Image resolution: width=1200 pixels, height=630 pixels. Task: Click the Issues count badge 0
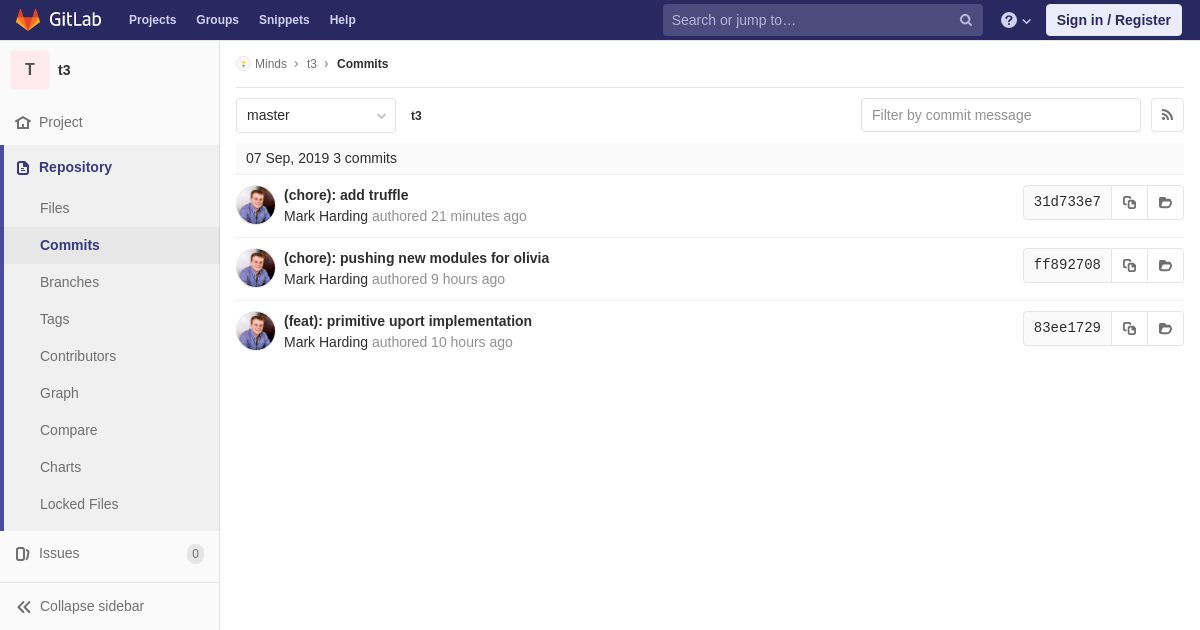195,554
